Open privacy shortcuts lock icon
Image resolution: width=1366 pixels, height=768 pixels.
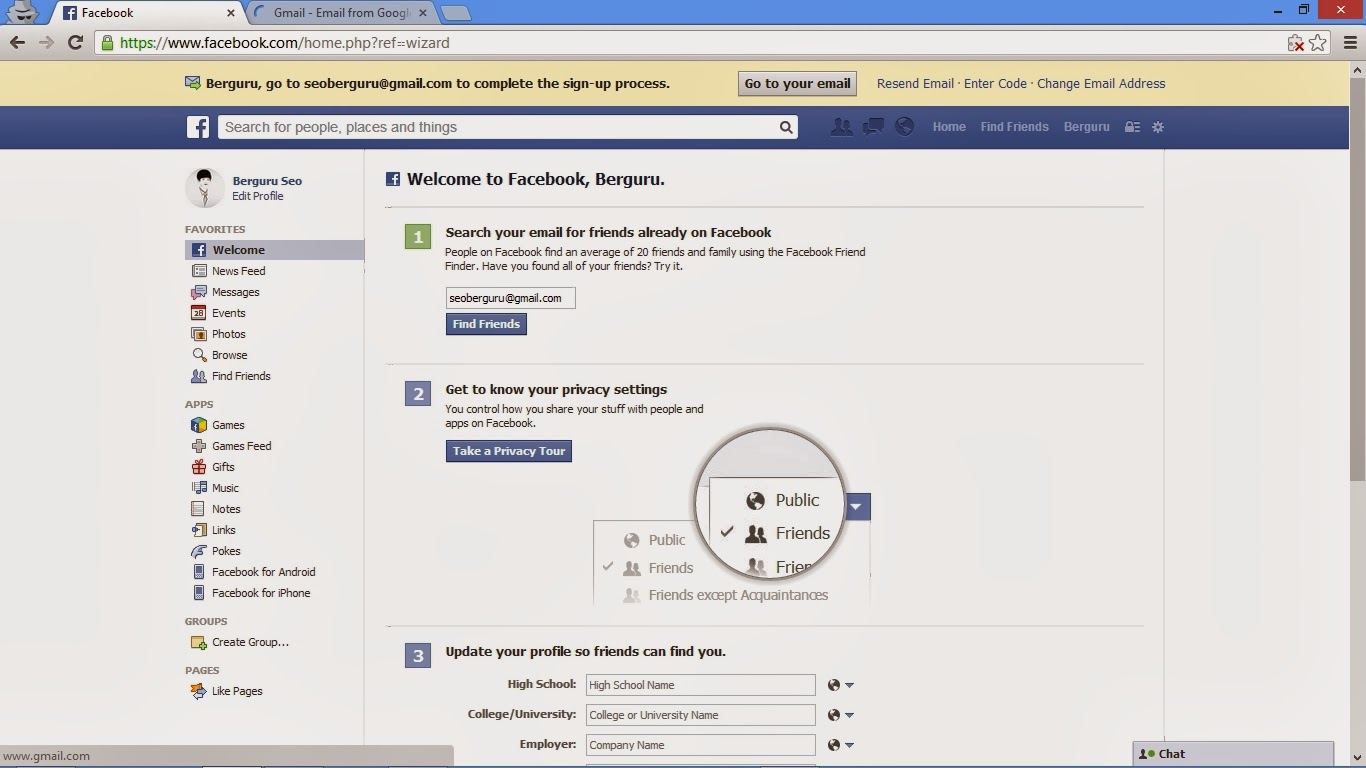[1132, 127]
